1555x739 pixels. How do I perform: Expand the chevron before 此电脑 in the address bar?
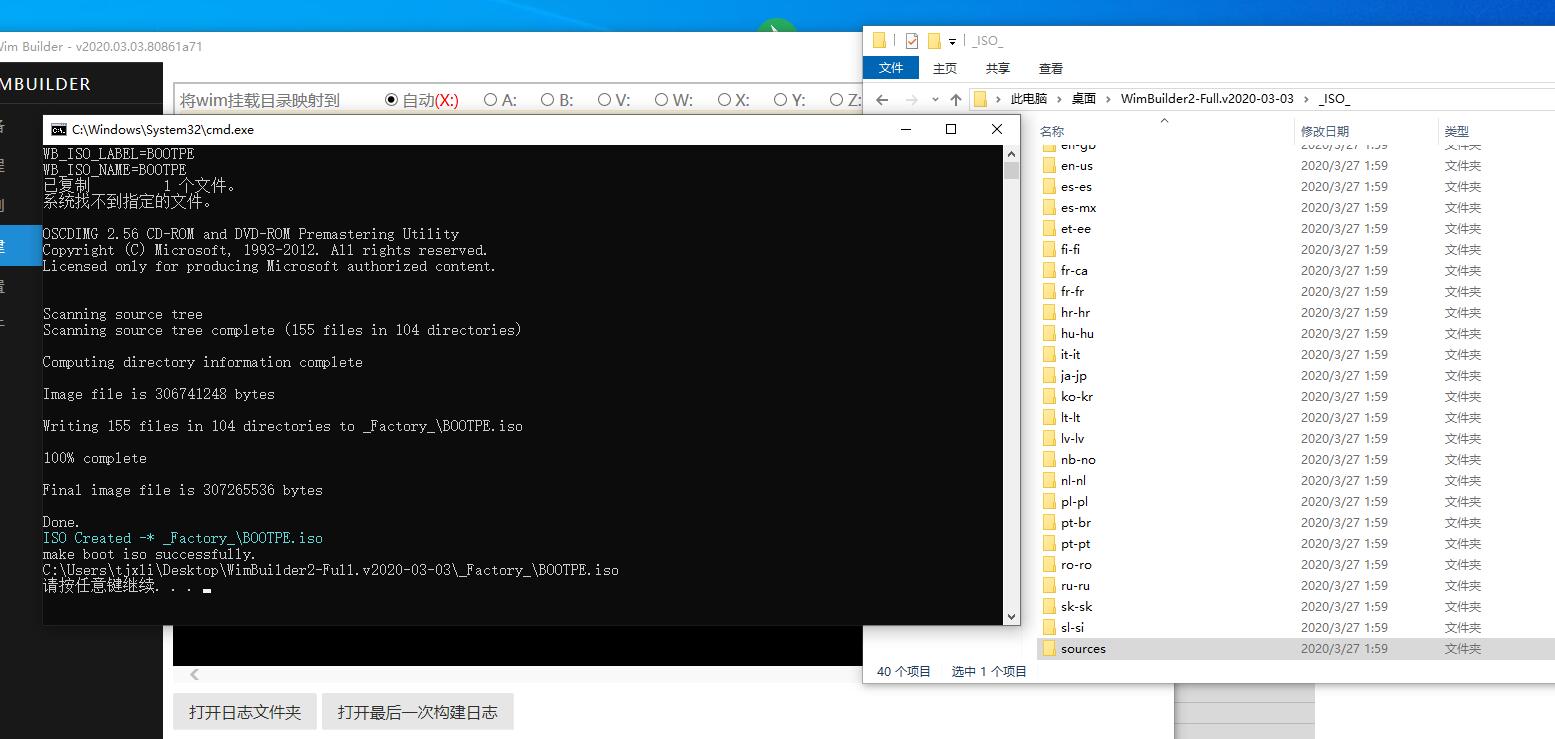pyautogui.click(x=998, y=99)
